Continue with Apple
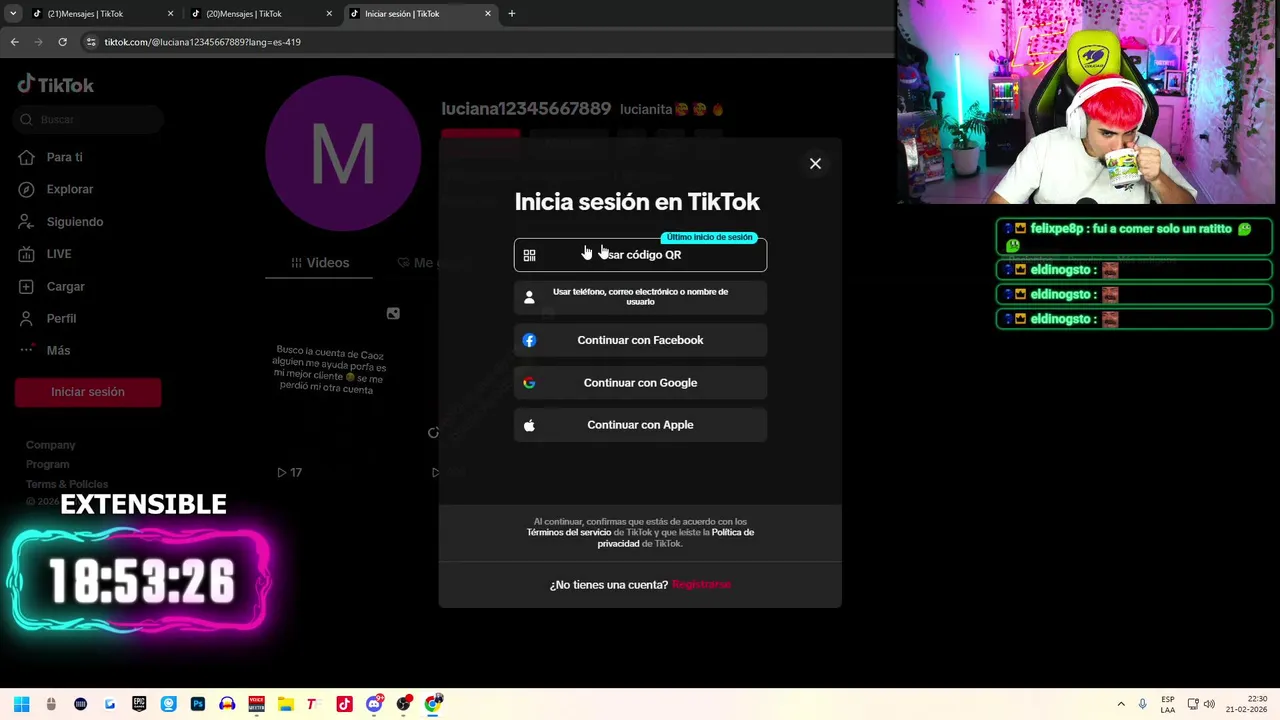This screenshot has height=720, width=1280. coord(640,425)
